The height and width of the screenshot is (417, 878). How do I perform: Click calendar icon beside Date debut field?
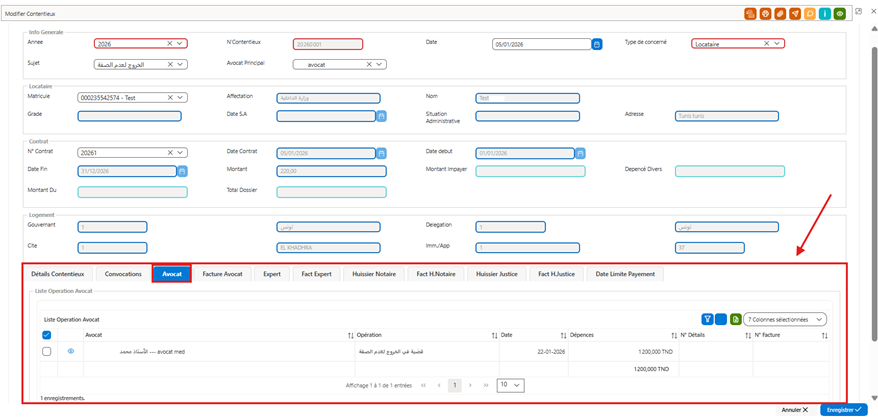tap(581, 153)
